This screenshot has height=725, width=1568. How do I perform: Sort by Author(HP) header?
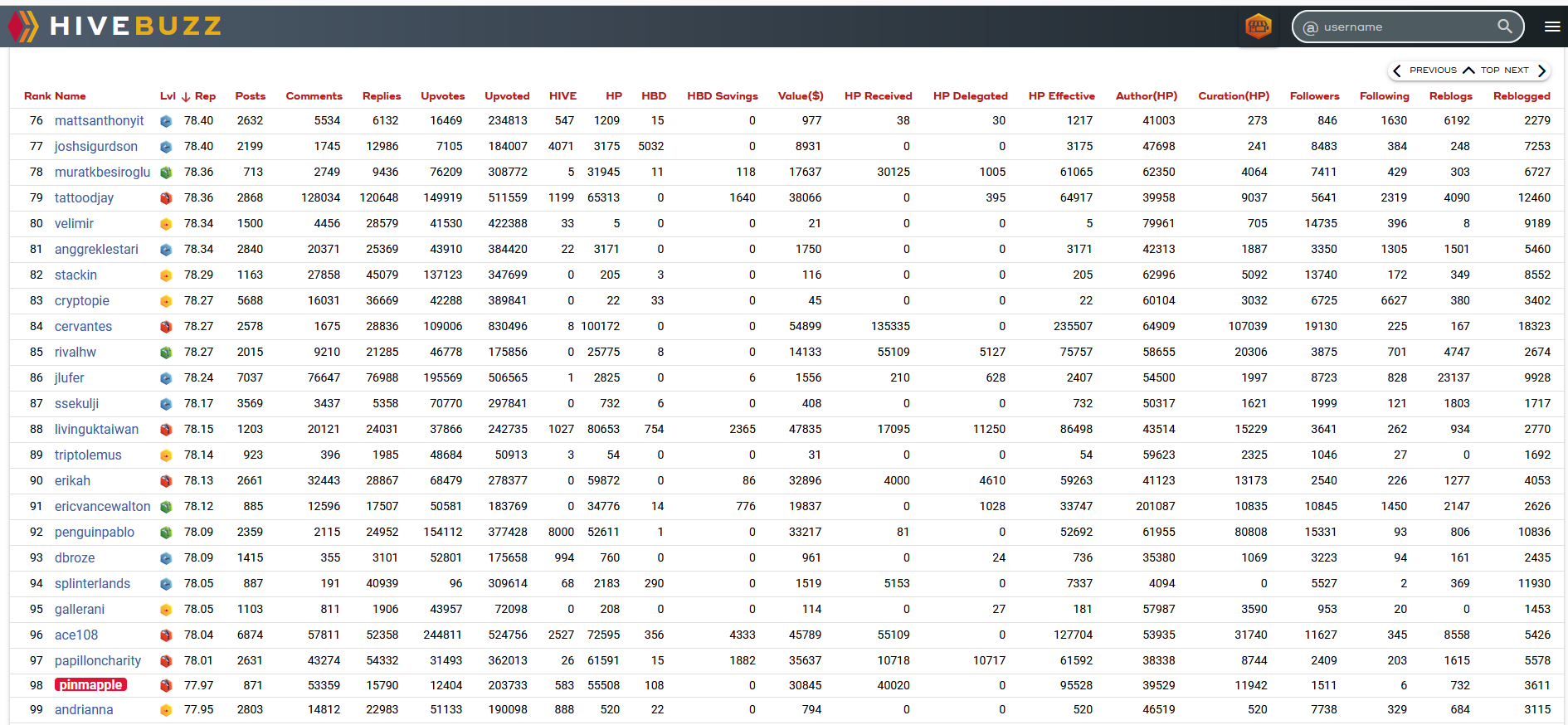click(1147, 96)
